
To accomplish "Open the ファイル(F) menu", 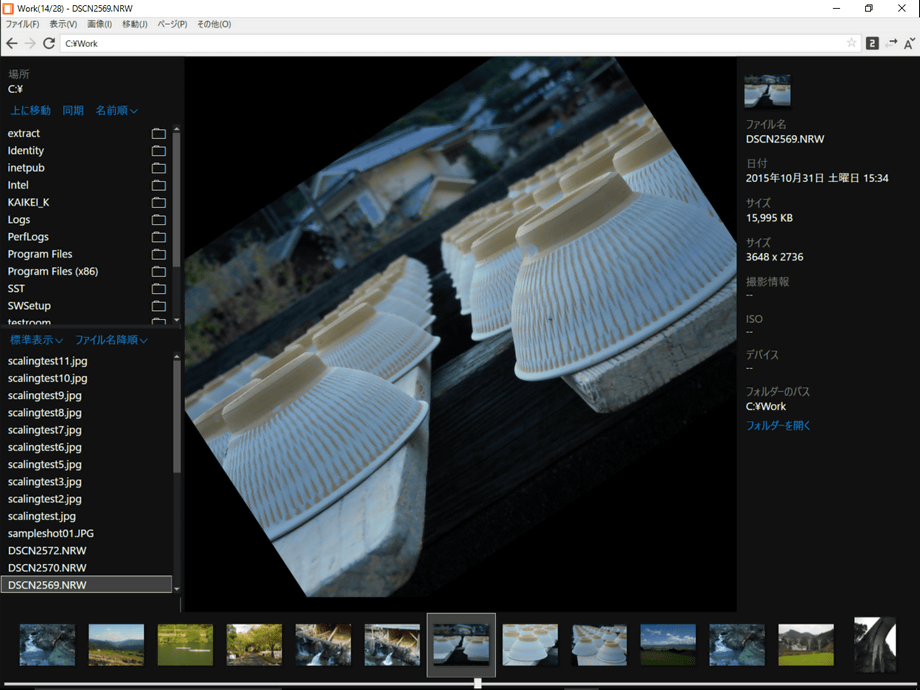I will [x=22, y=24].
